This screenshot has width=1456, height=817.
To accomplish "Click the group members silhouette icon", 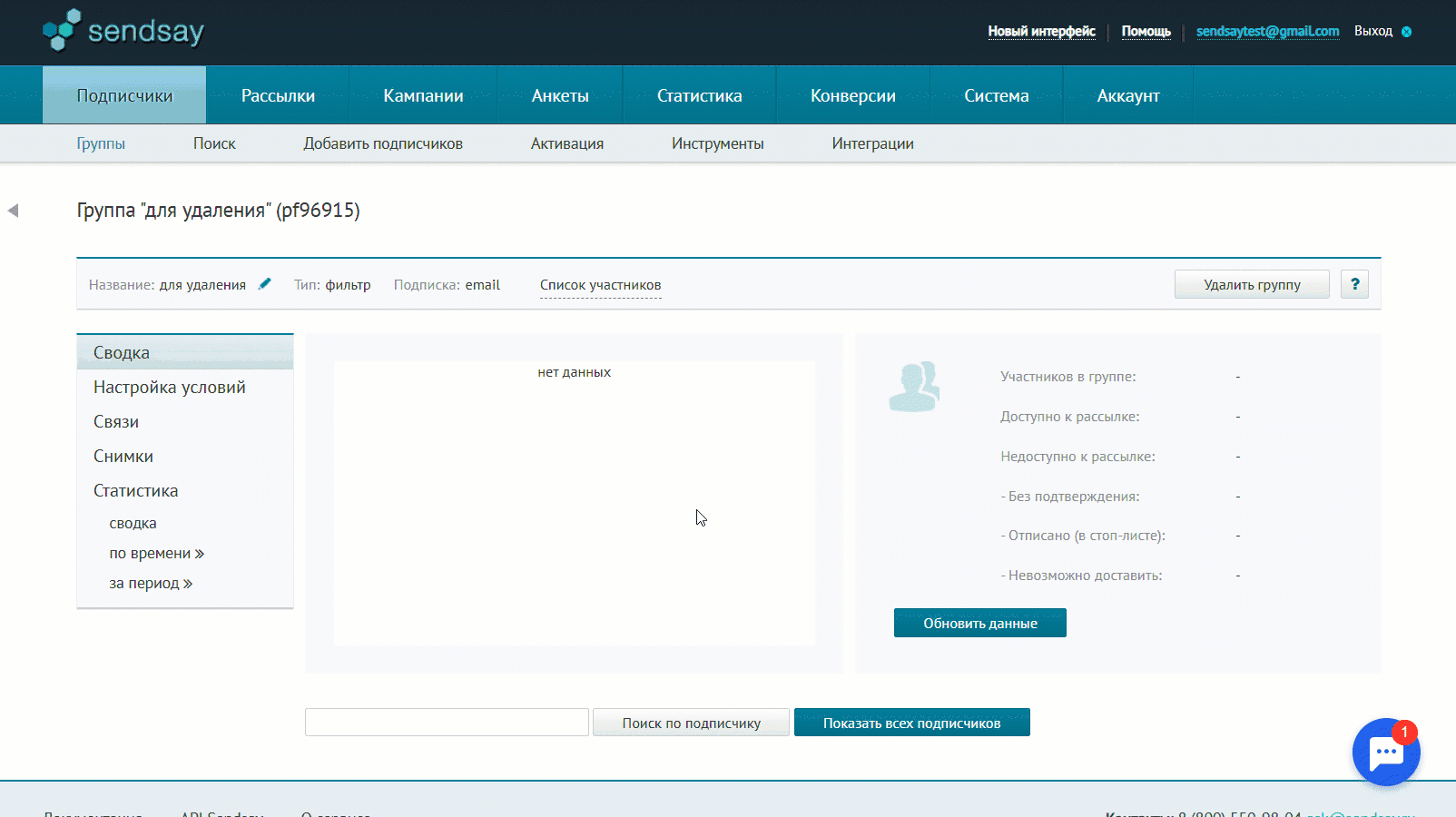I will (x=914, y=388).
